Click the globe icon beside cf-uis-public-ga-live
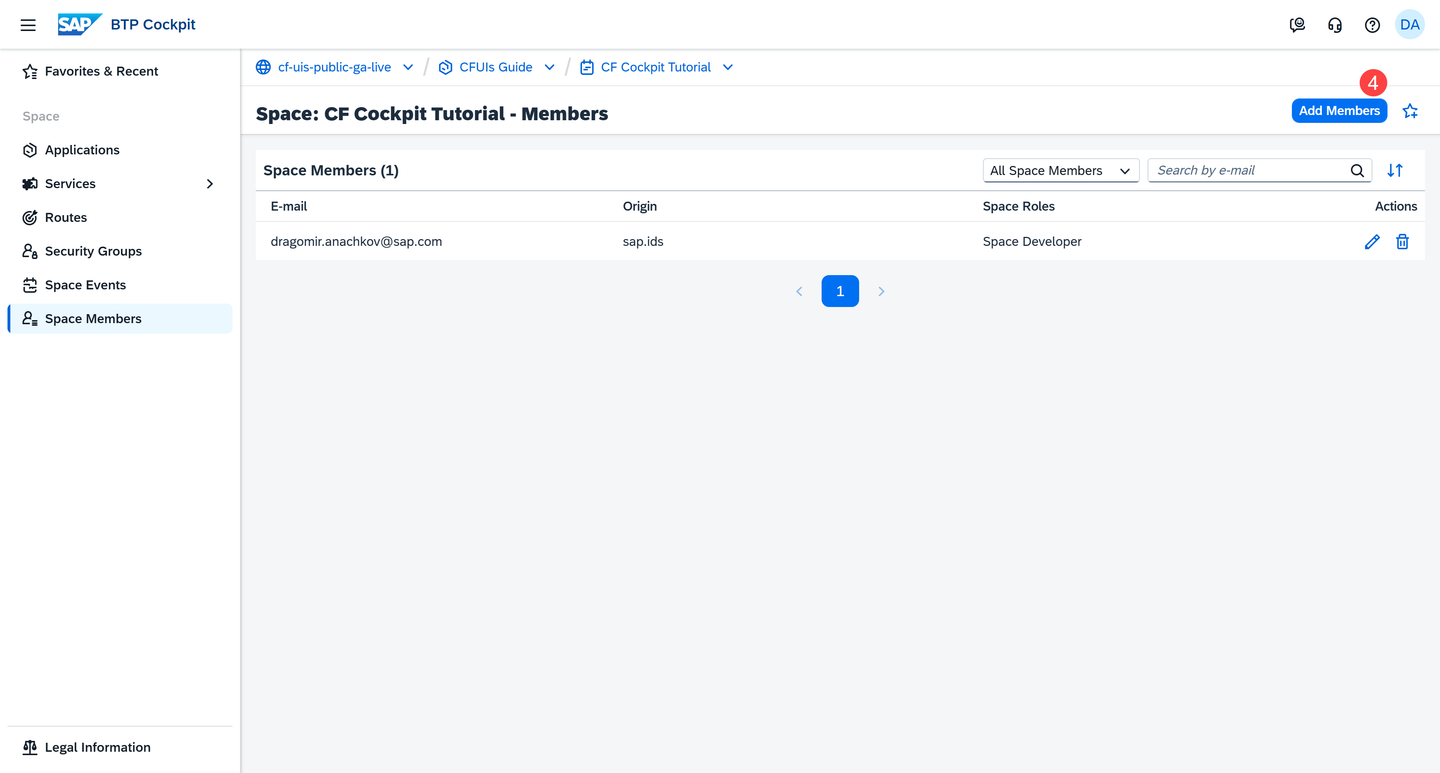The image size is (1440, 773). (x=263, y=67)
